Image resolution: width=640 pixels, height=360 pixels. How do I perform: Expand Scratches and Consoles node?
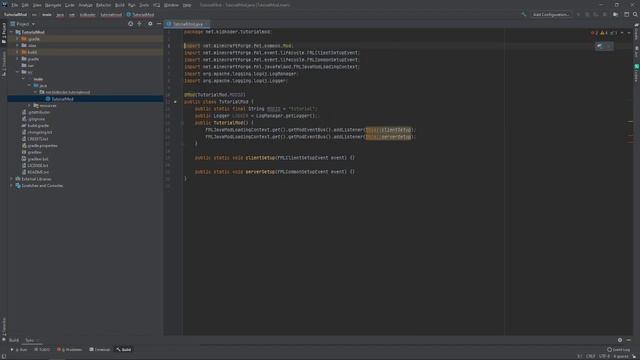11,185
